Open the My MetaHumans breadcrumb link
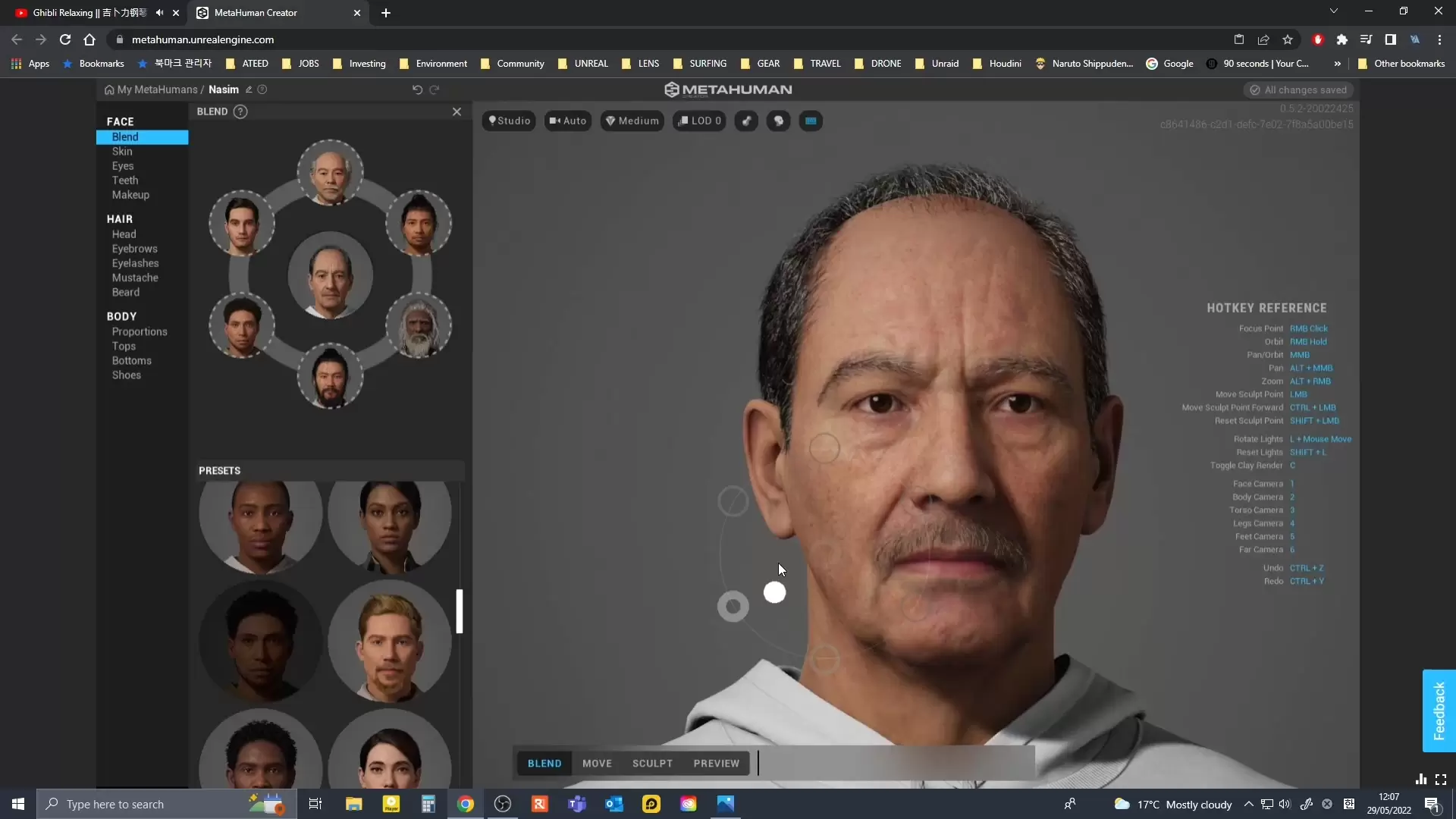Screen dimensions: 1456x819 [157, 89]
